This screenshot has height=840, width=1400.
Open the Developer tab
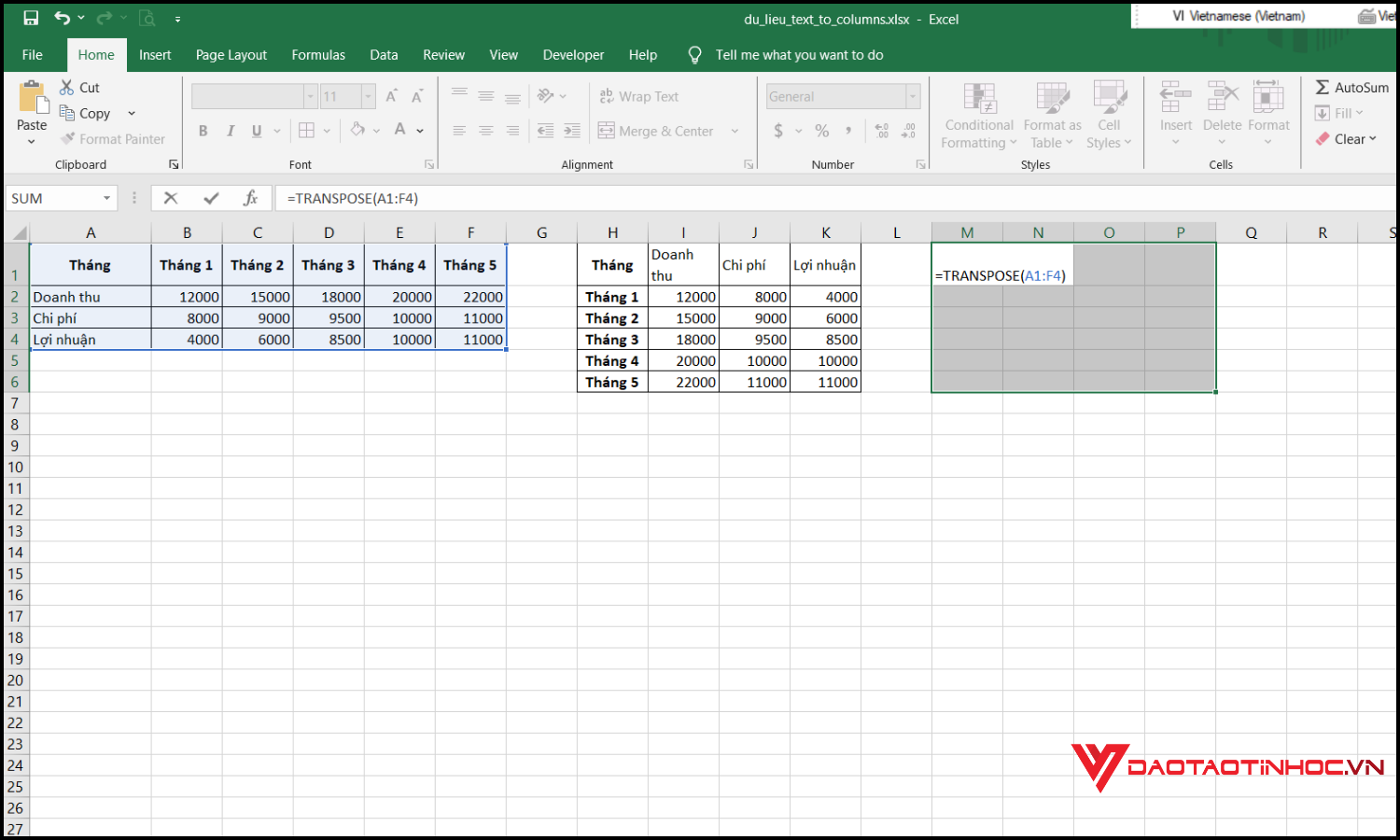point(573,54)
